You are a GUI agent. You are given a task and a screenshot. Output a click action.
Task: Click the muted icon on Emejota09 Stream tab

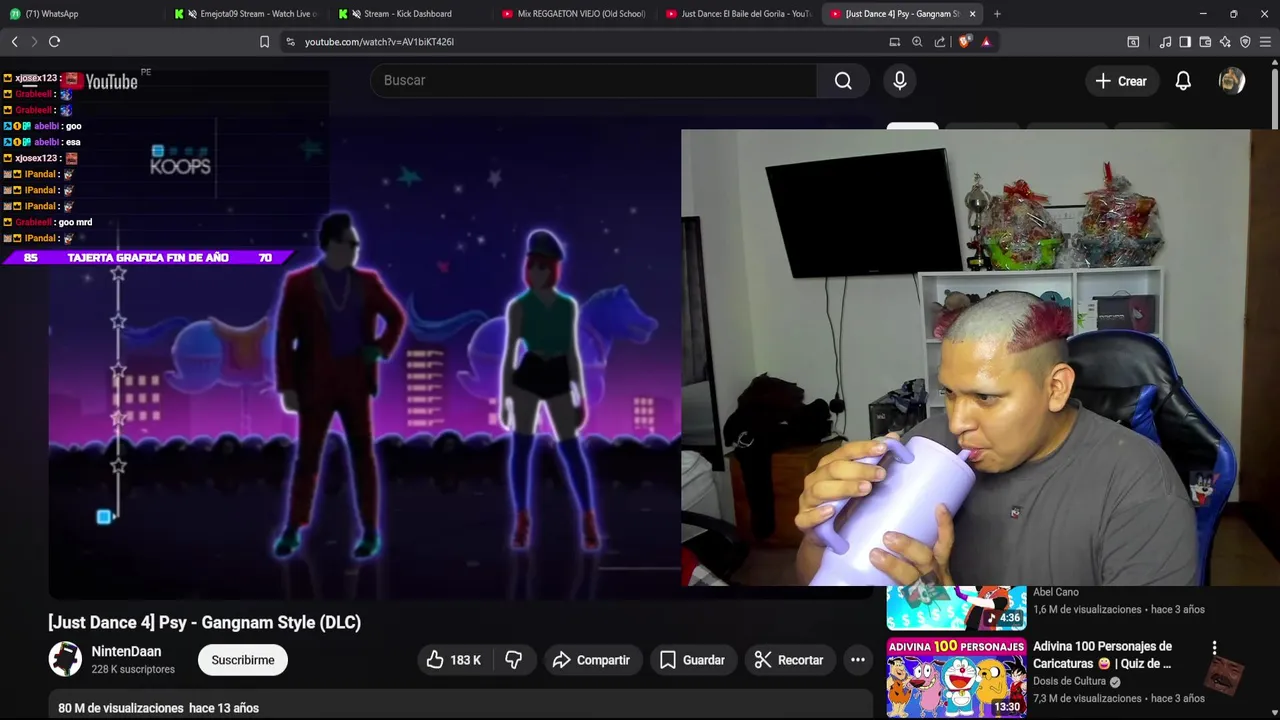click(192, 14)
